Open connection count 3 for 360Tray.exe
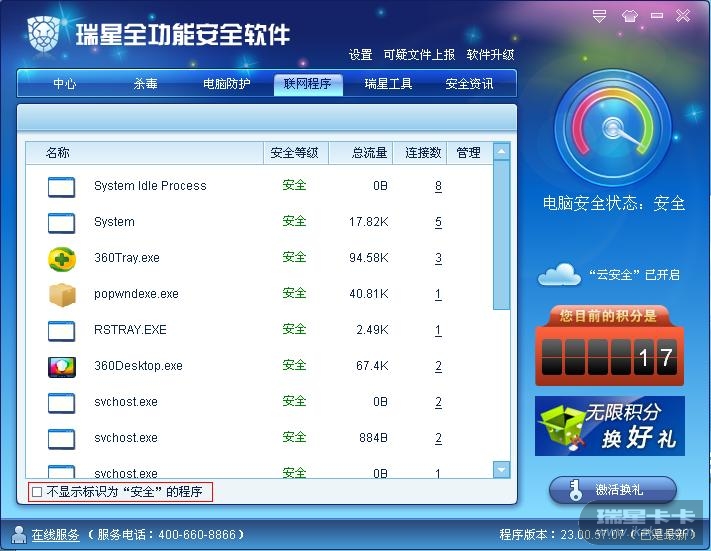Viewport: 711px width, 551px height. point(438,258)
